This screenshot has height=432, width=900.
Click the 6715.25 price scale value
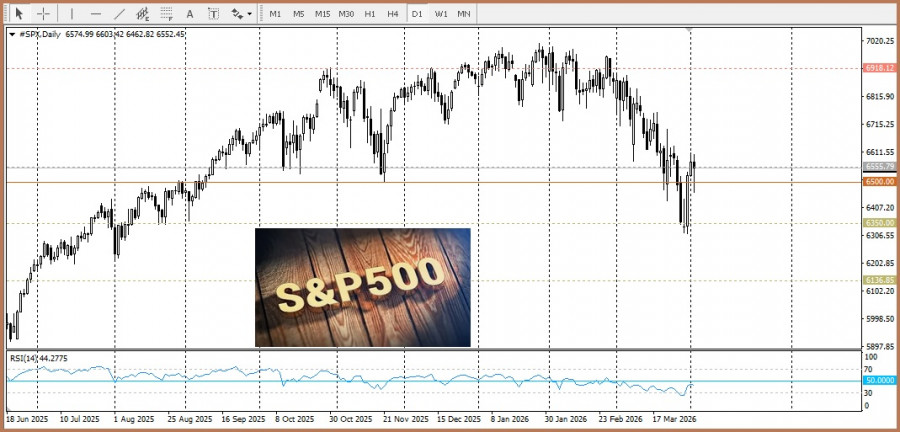881,124
